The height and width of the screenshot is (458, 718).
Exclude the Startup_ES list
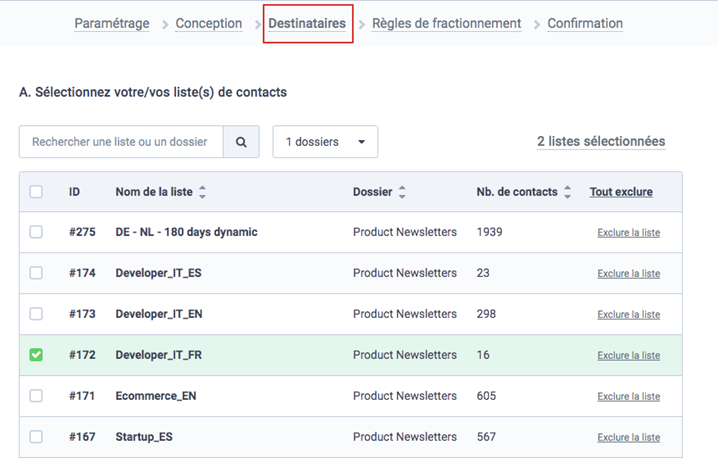click(x=628, y=437)
